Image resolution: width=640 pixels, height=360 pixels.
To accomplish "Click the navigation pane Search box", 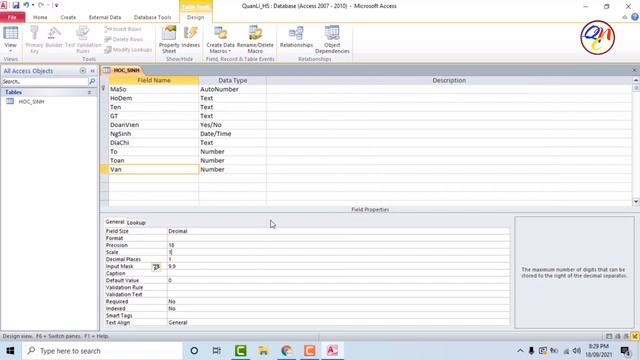I will point(44,82).
